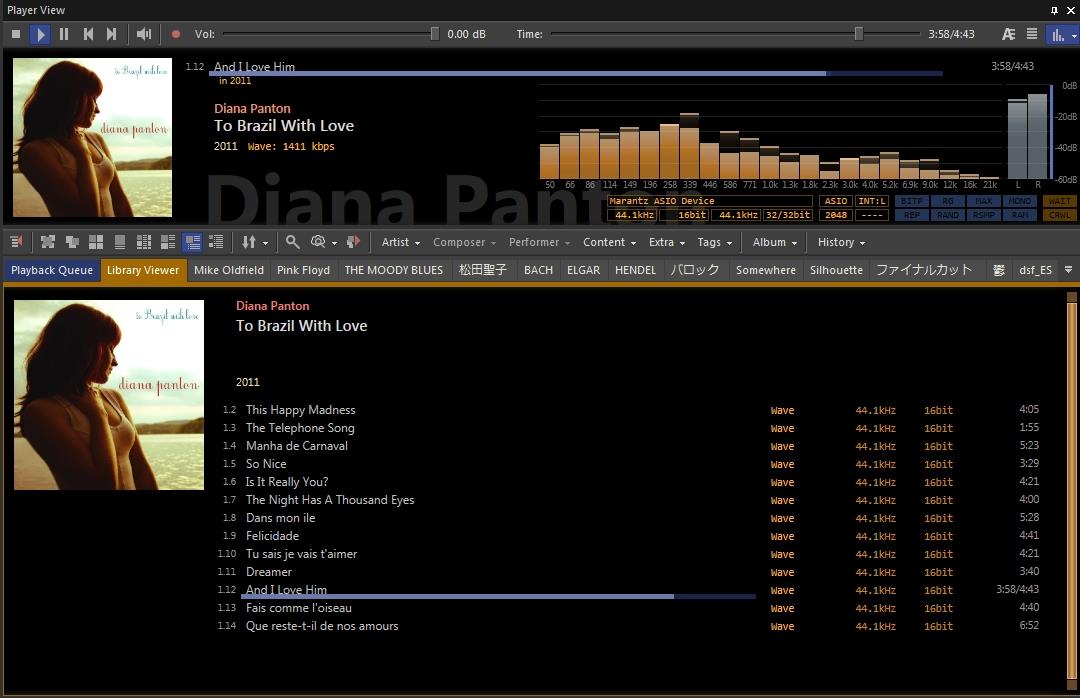Image resolution: width=1080 pixels, height=698 pixels.
Task: Click the large album cover in Library Viewer
Action: (x=109, y=395)
